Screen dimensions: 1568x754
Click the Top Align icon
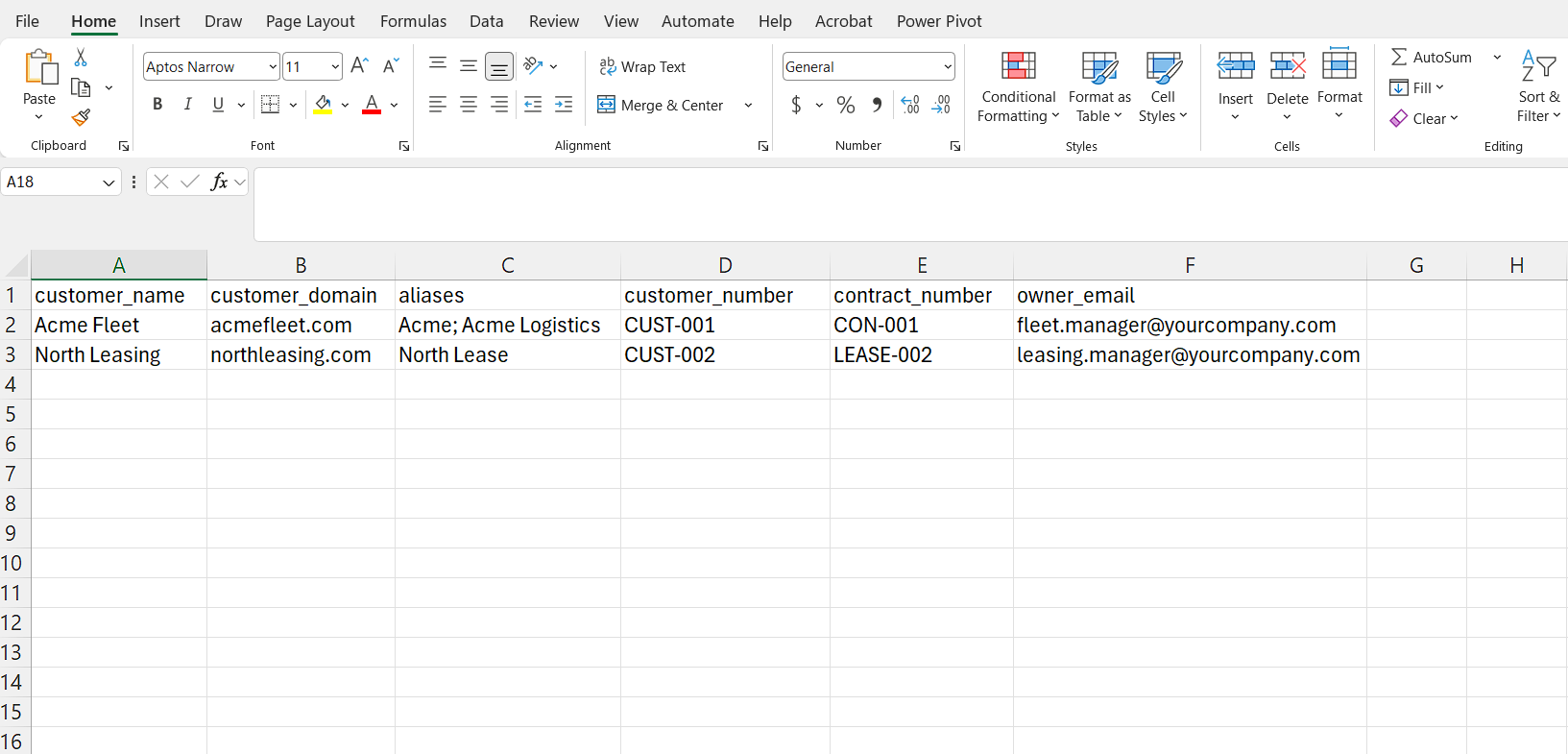pyautogui.click(x=438, y=65)
